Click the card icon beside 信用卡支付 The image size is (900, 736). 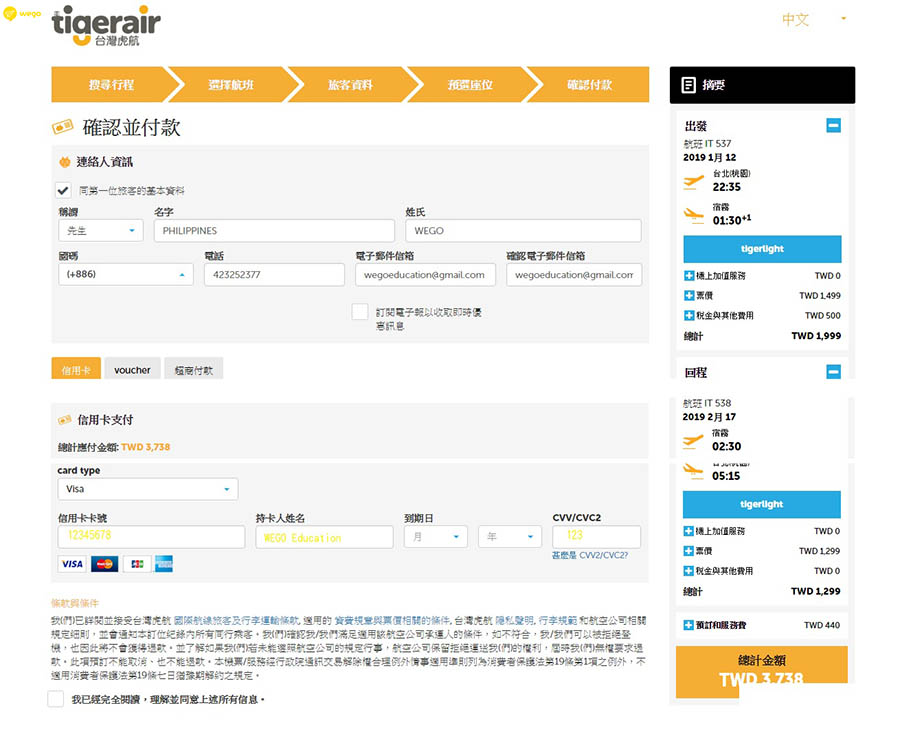click(x=65, y=420)
